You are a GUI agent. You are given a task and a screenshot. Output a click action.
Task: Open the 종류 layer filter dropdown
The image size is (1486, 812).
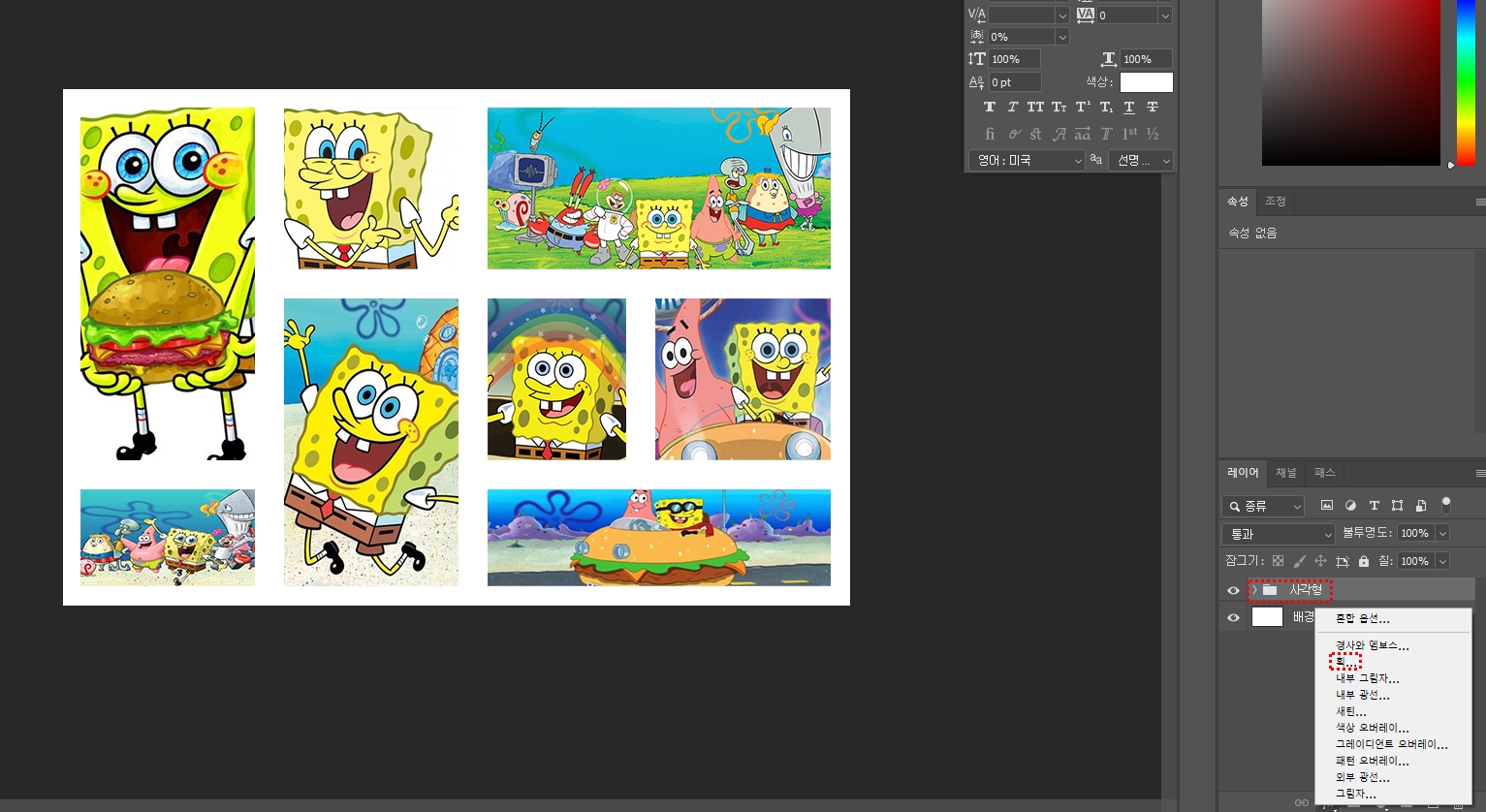click(1263, 506)
